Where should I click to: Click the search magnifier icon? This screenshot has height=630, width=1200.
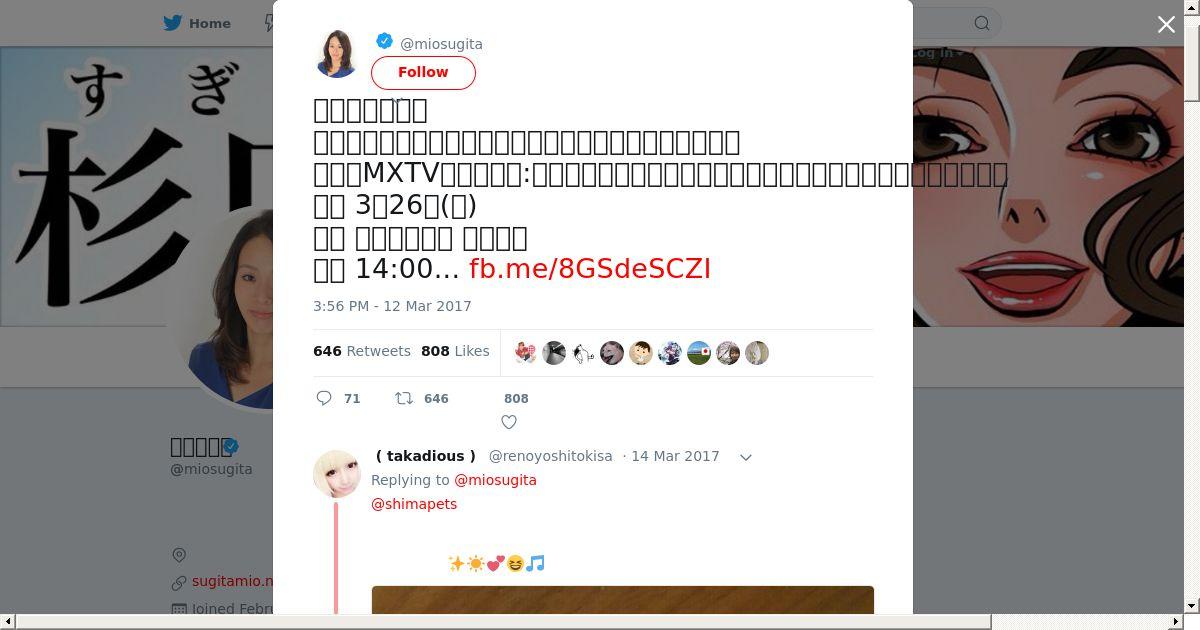click(982, 23)
